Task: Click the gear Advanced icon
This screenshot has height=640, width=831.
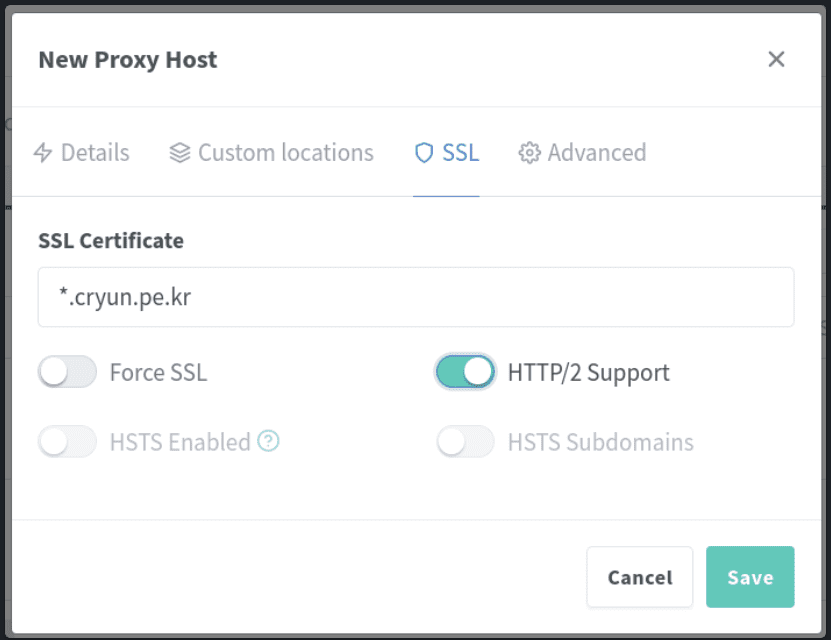Action: point(529,153)
